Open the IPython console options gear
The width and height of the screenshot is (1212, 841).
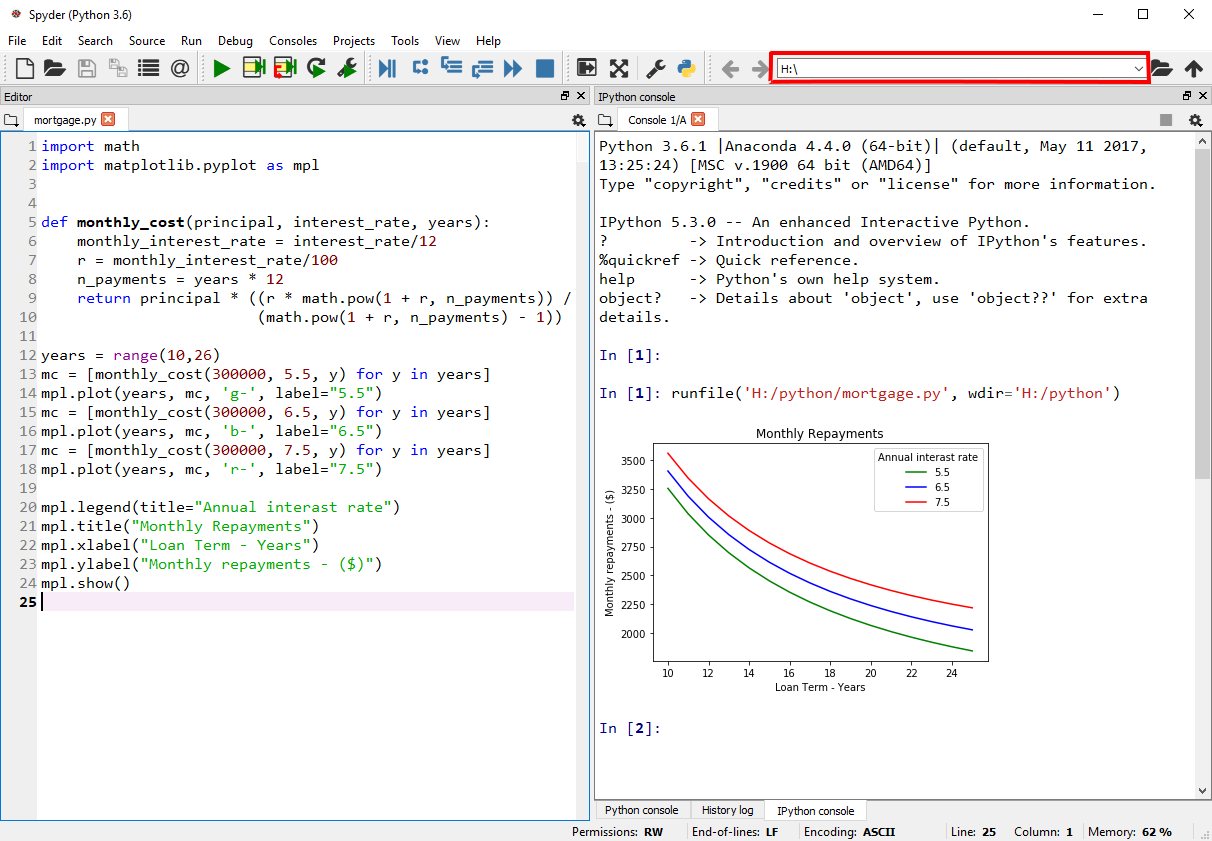[x=1195, y=120]
